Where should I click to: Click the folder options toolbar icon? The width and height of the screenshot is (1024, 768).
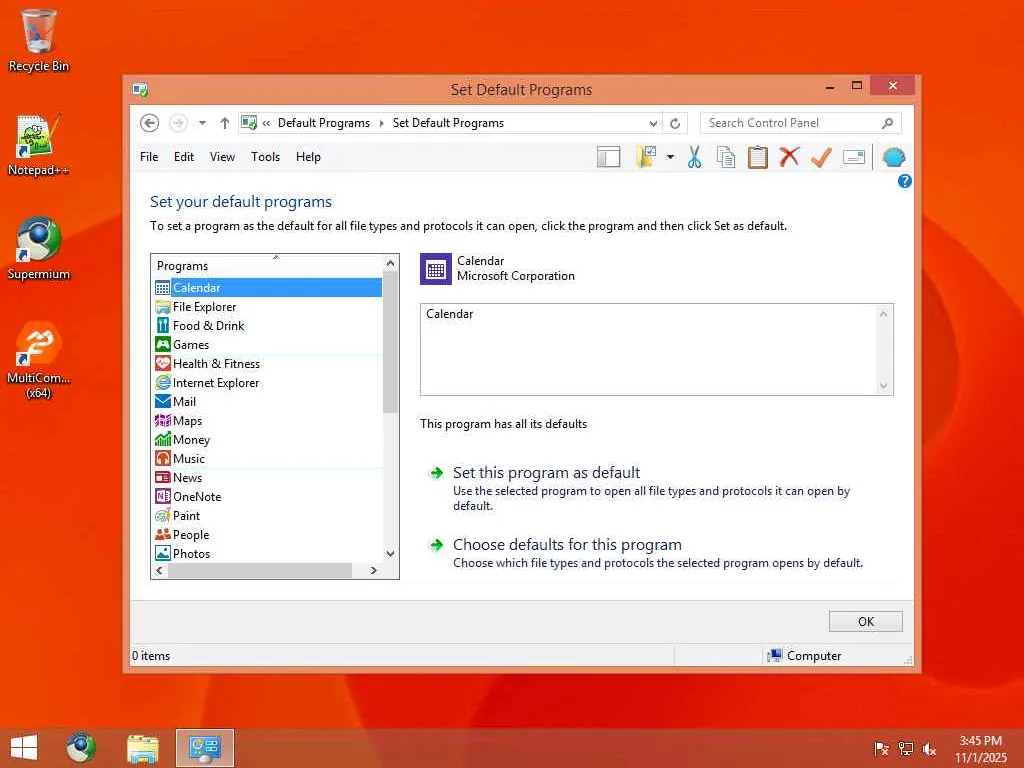[646, 157]
